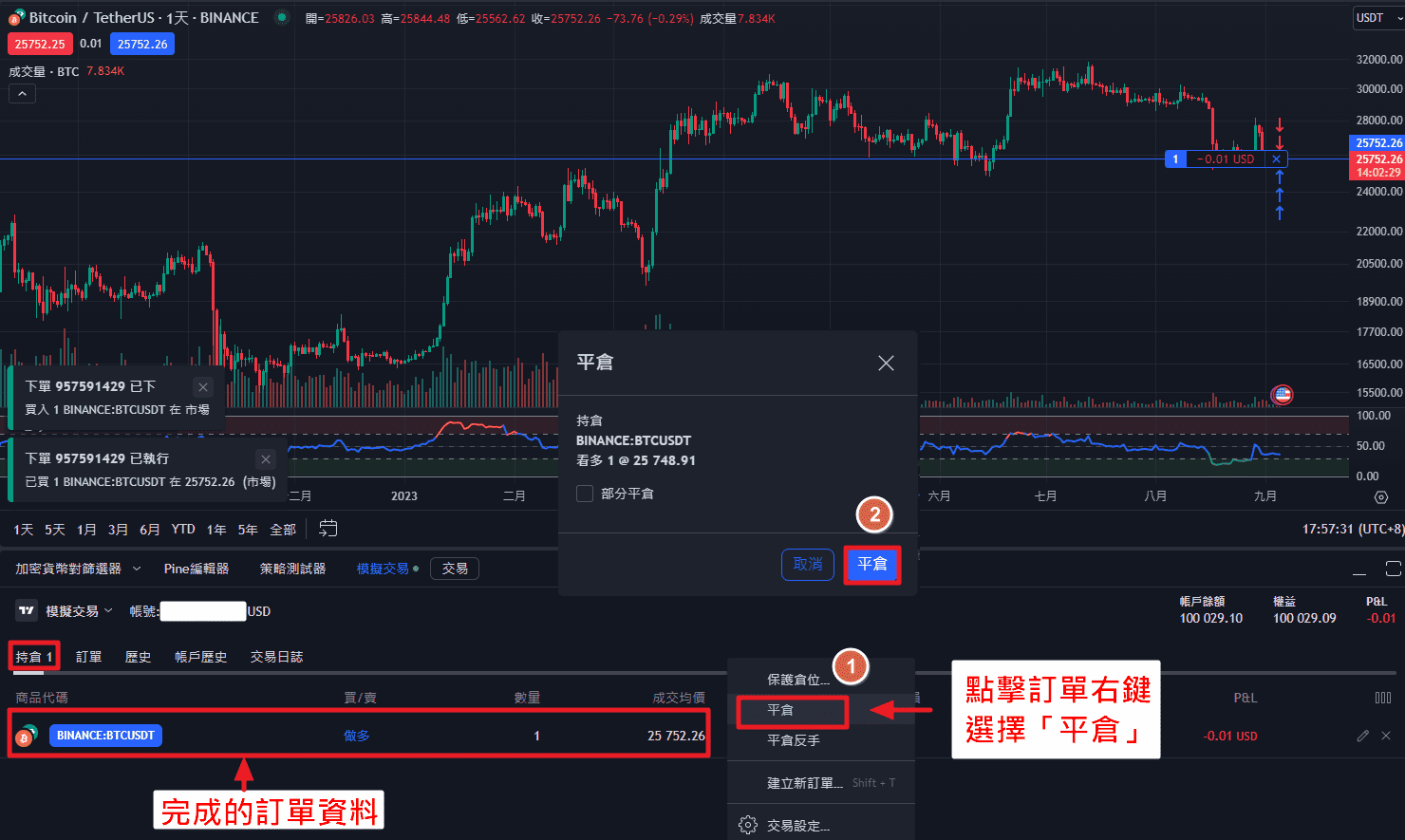
Task: Switch to the Pine編輯器 tab
Action: [x=197, y=569]
